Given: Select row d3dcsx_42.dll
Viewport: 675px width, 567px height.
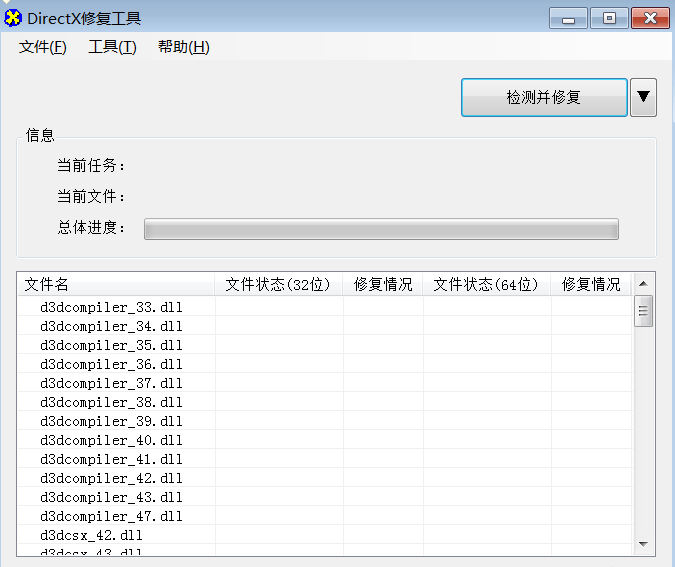Looking at the screenshot, I should coord(325,535).
